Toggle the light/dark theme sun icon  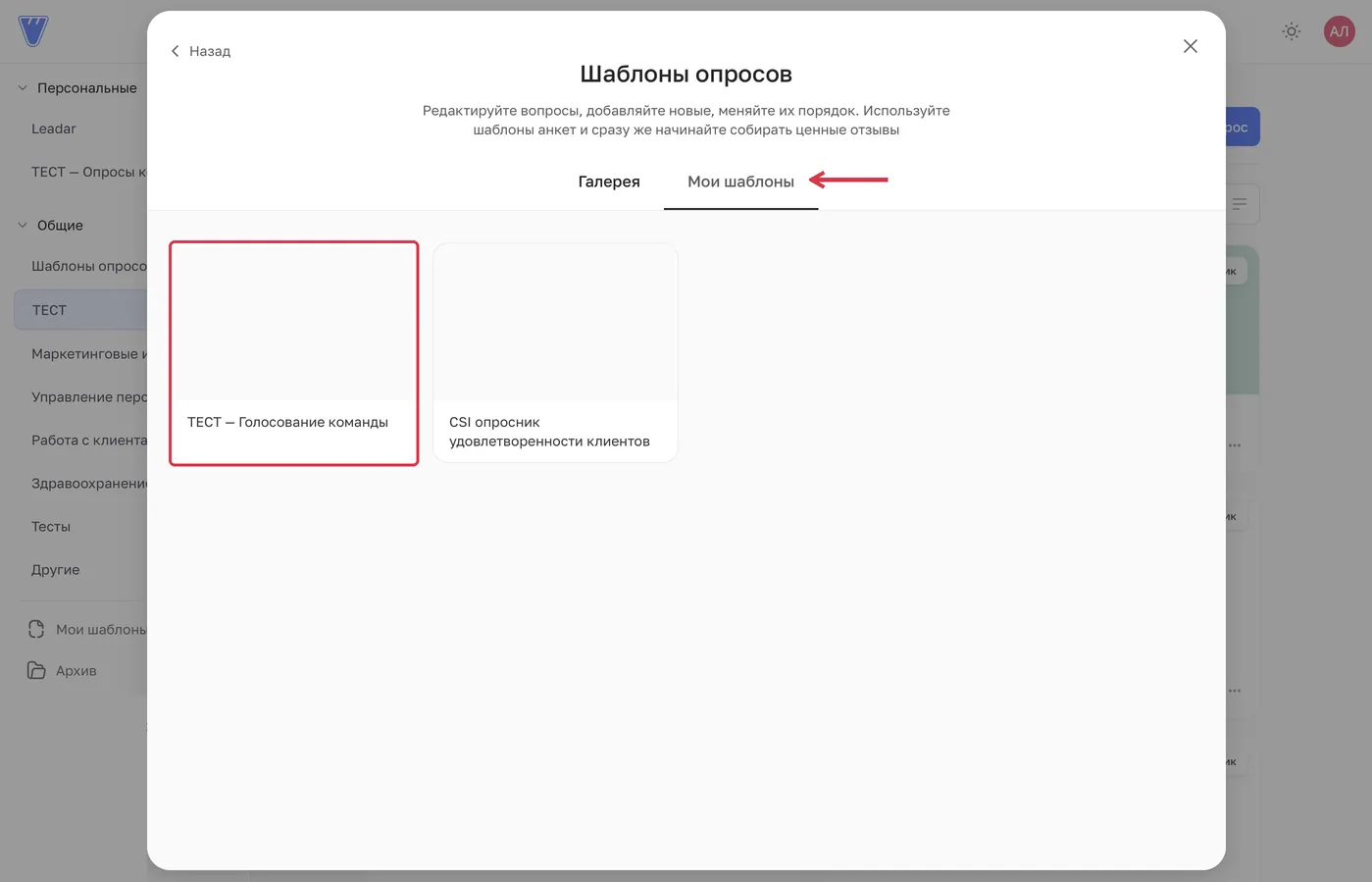tap(1291, 31)
